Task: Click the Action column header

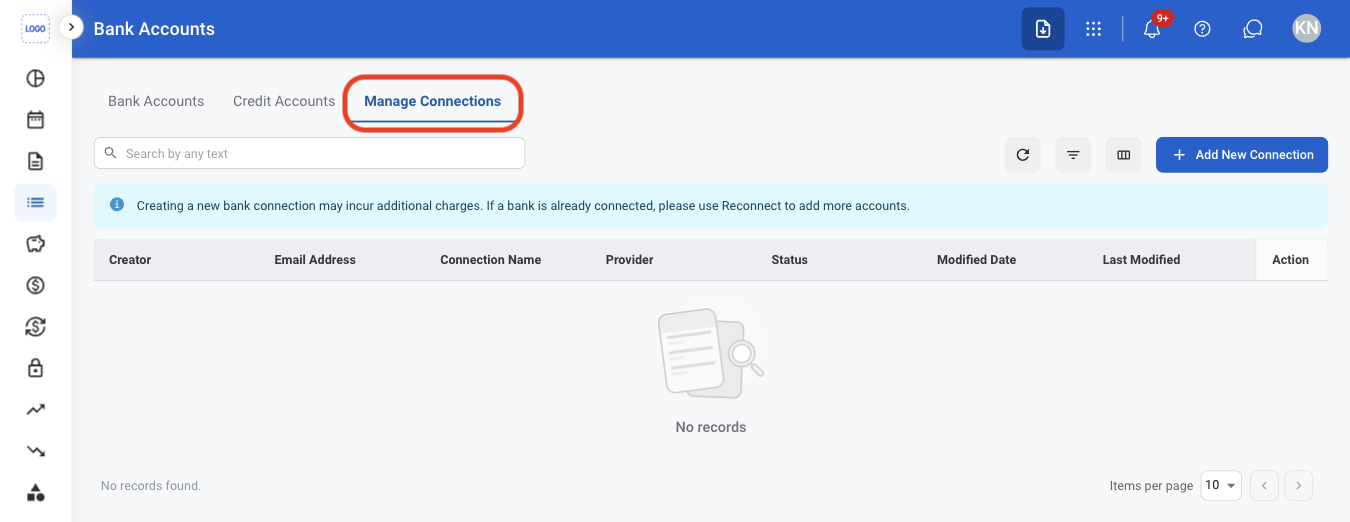Action: pos(1290,260)
